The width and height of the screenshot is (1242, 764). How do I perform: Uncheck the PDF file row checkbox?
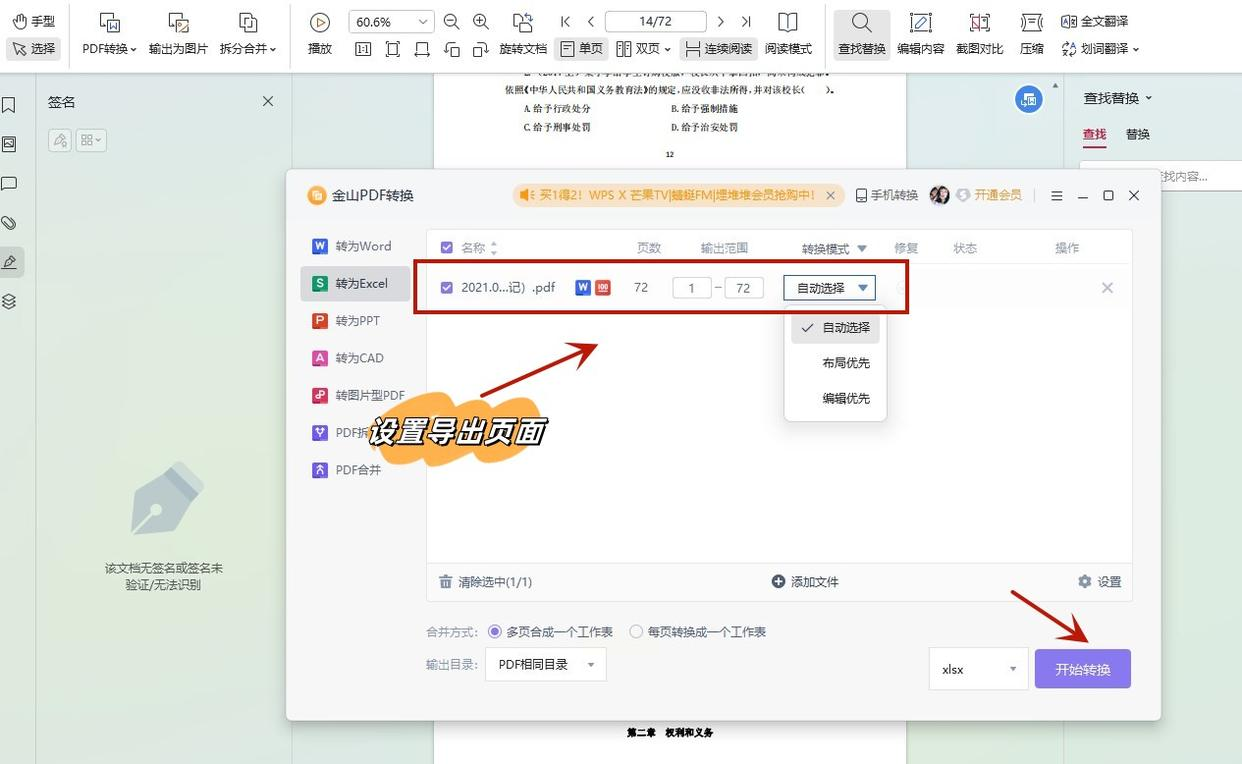(447, 288)
